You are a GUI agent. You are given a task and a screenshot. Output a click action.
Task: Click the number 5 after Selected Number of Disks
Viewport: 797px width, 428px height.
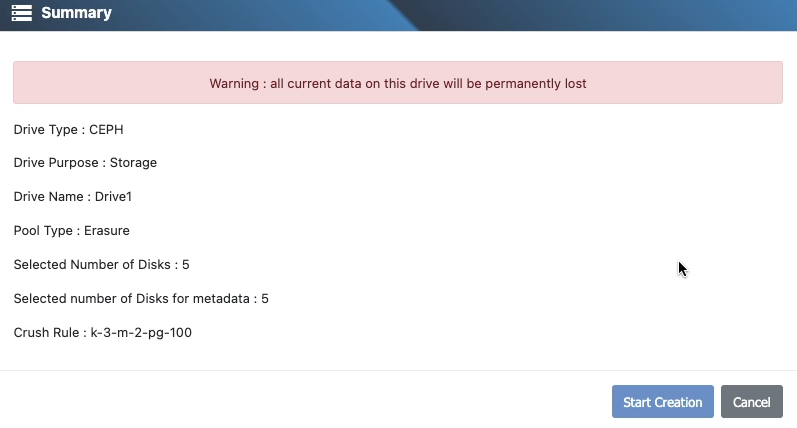point(186,265)
